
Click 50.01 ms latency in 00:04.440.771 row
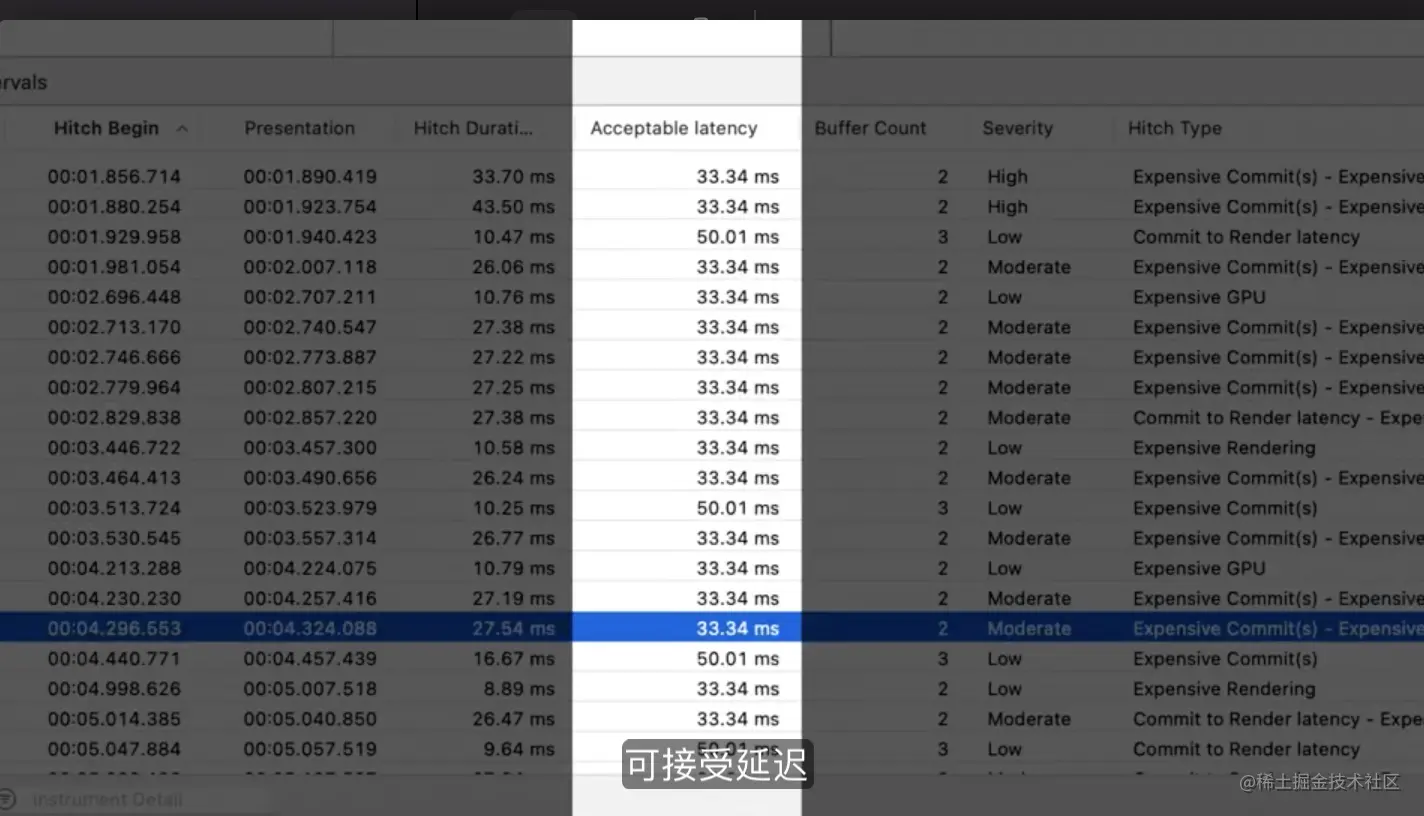(x=738, y=659)
